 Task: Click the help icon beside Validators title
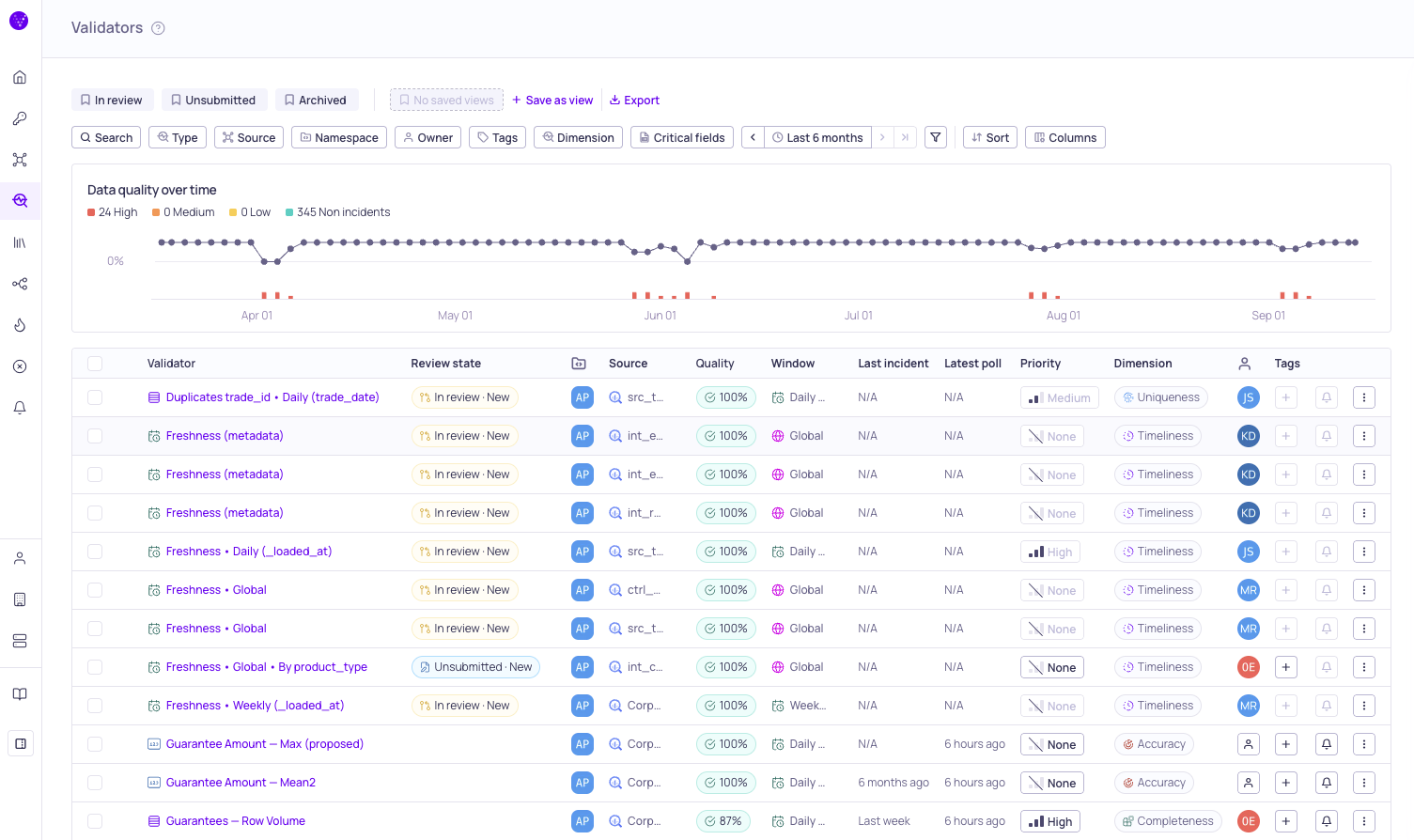158,28
